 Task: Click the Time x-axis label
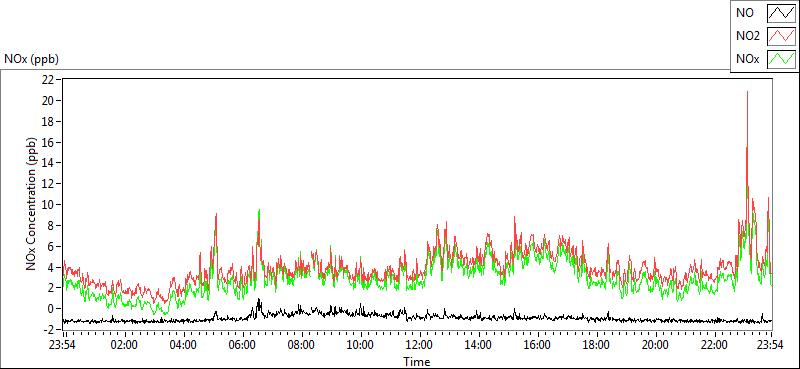[x=417, y=362]
